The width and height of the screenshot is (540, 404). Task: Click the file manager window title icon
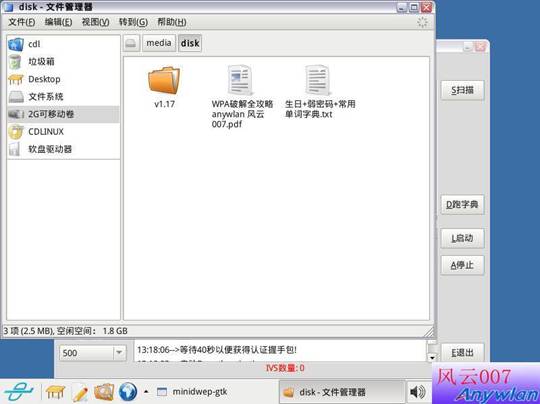(8, 7)
